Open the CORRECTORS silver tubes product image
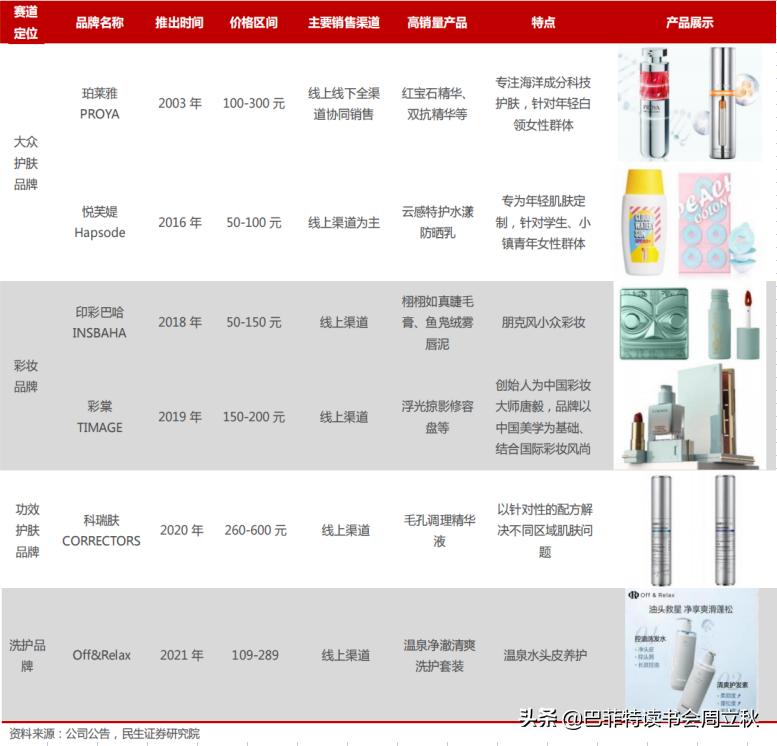This screenshot has height=746, width=777. (692, 530)
